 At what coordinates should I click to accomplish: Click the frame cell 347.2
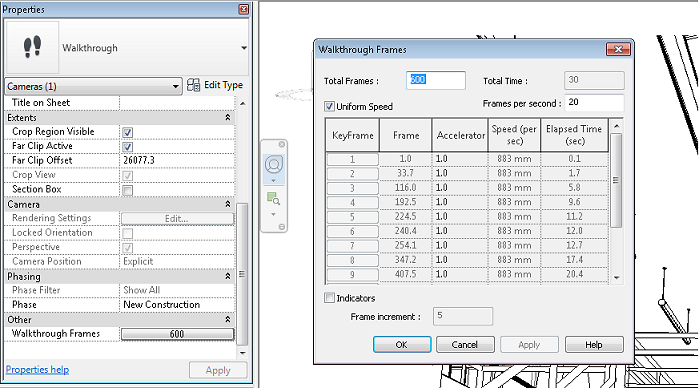[406, 260]
